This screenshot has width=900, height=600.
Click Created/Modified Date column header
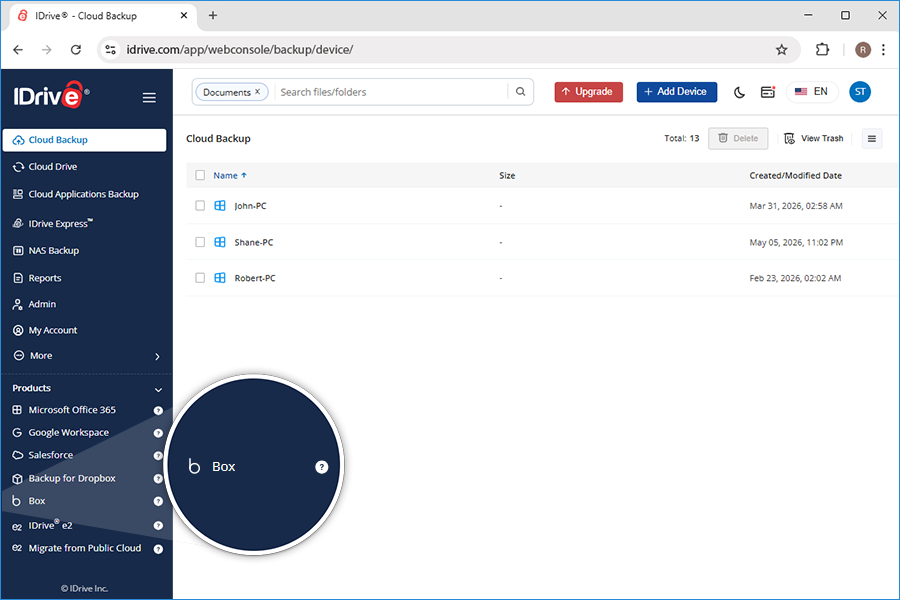(796, 176)
